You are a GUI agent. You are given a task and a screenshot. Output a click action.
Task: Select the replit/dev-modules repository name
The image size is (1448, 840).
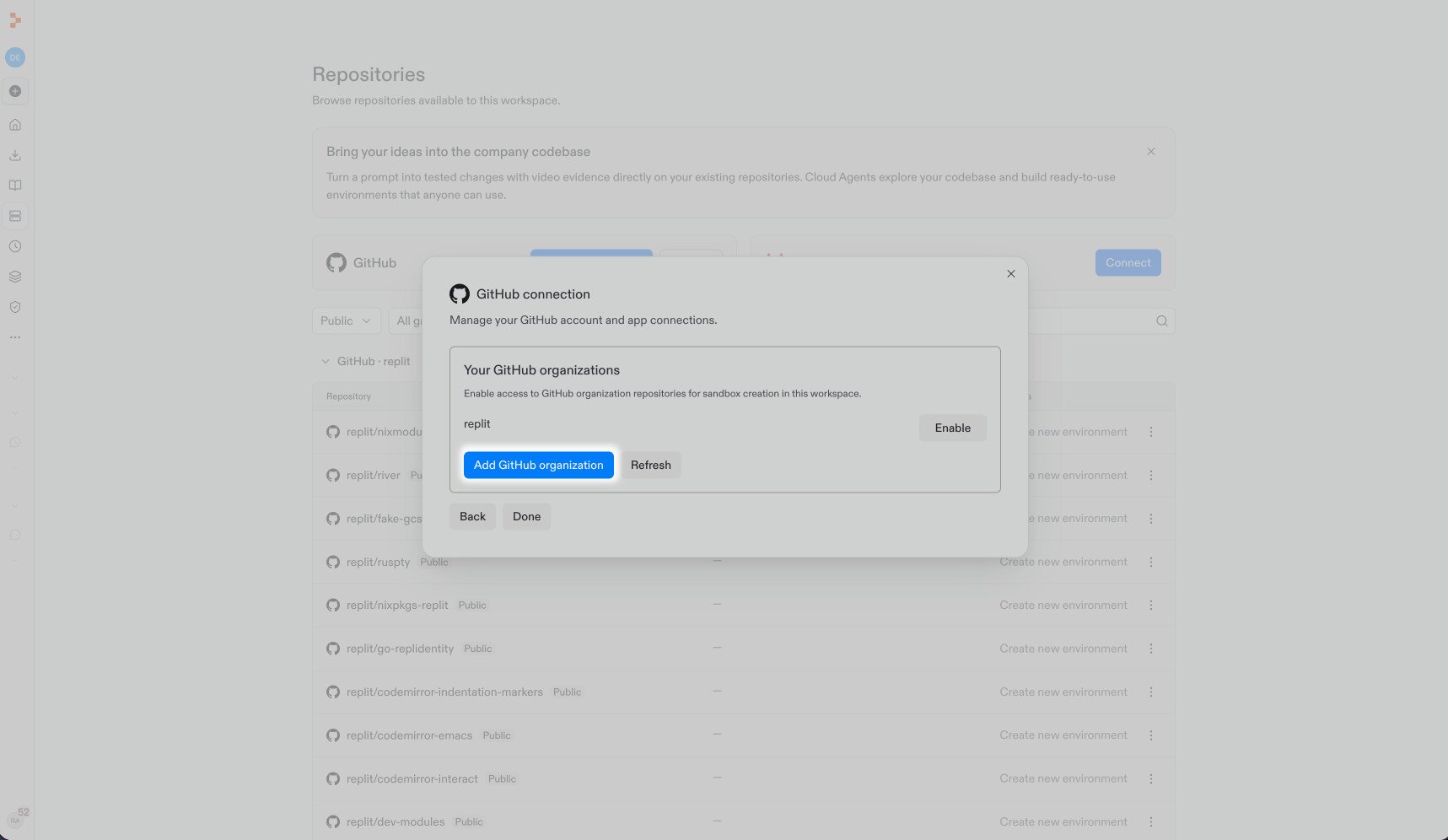coord(395,822)
